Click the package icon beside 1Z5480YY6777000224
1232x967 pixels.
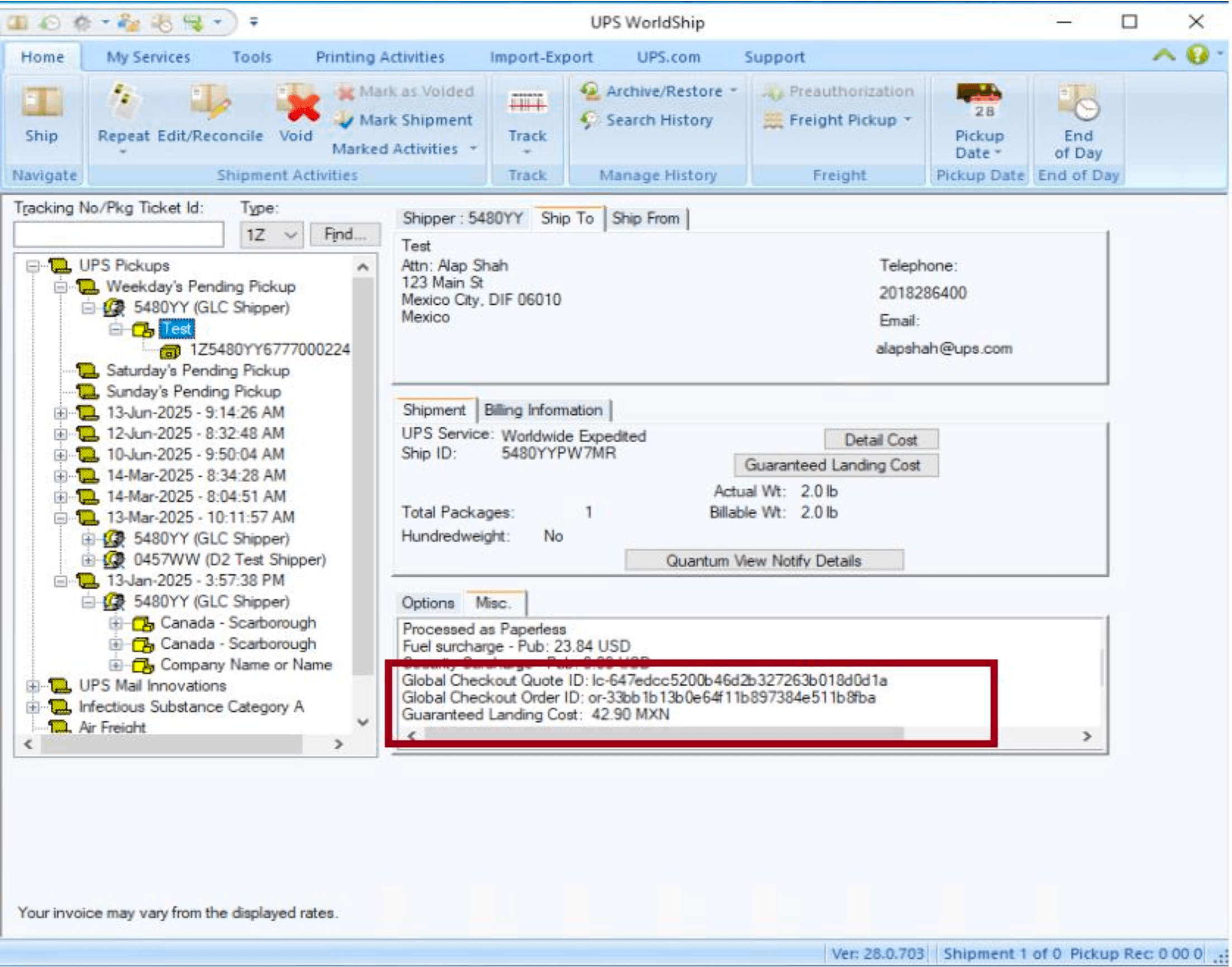pyautogui.click(x=170, y=351)
